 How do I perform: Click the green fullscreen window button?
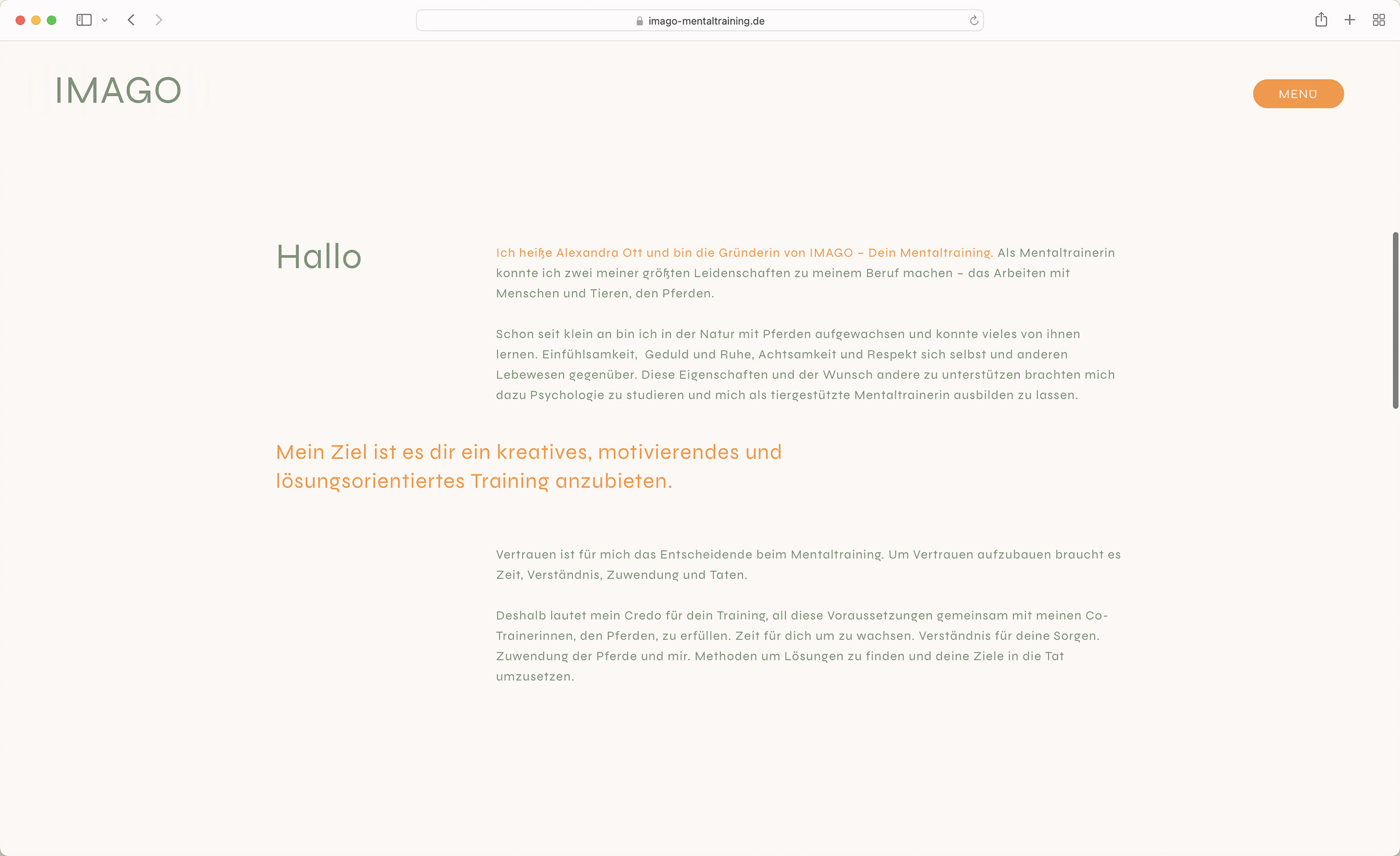[52, 21]
